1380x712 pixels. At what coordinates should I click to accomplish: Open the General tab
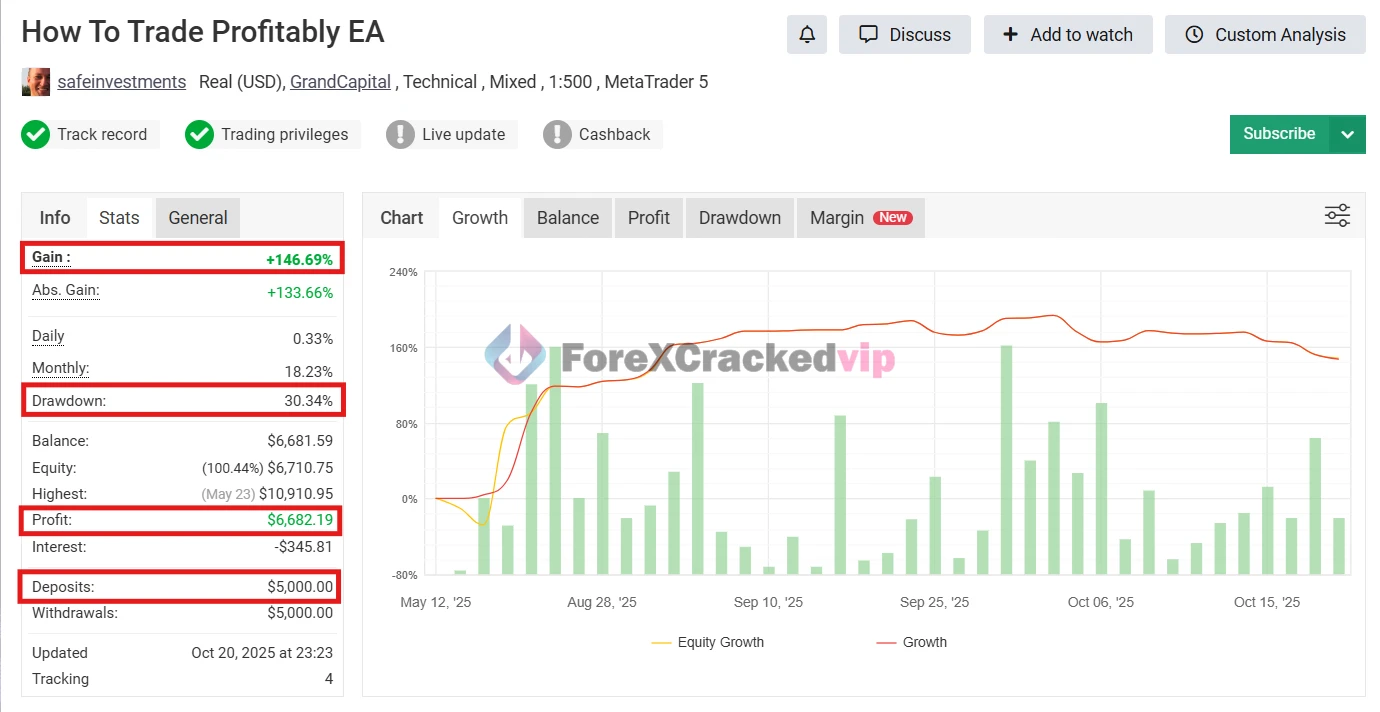click(198, 218)
